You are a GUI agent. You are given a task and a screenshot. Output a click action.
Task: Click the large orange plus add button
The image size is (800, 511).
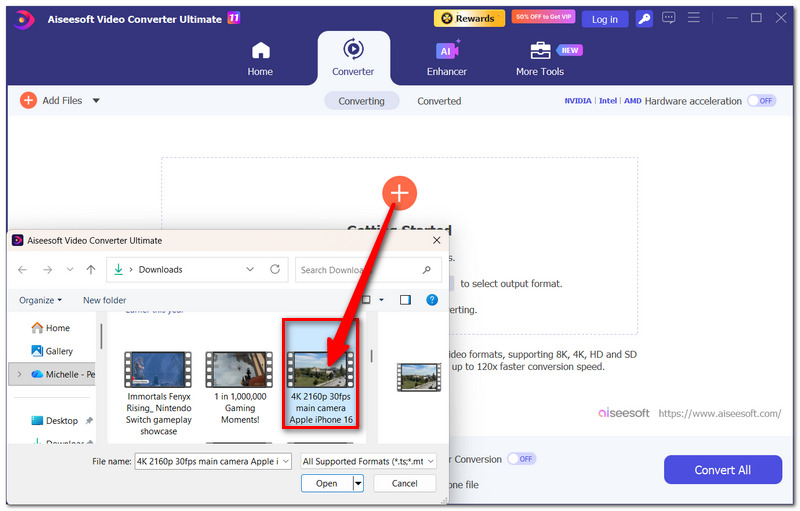click(x=399, y=193)
